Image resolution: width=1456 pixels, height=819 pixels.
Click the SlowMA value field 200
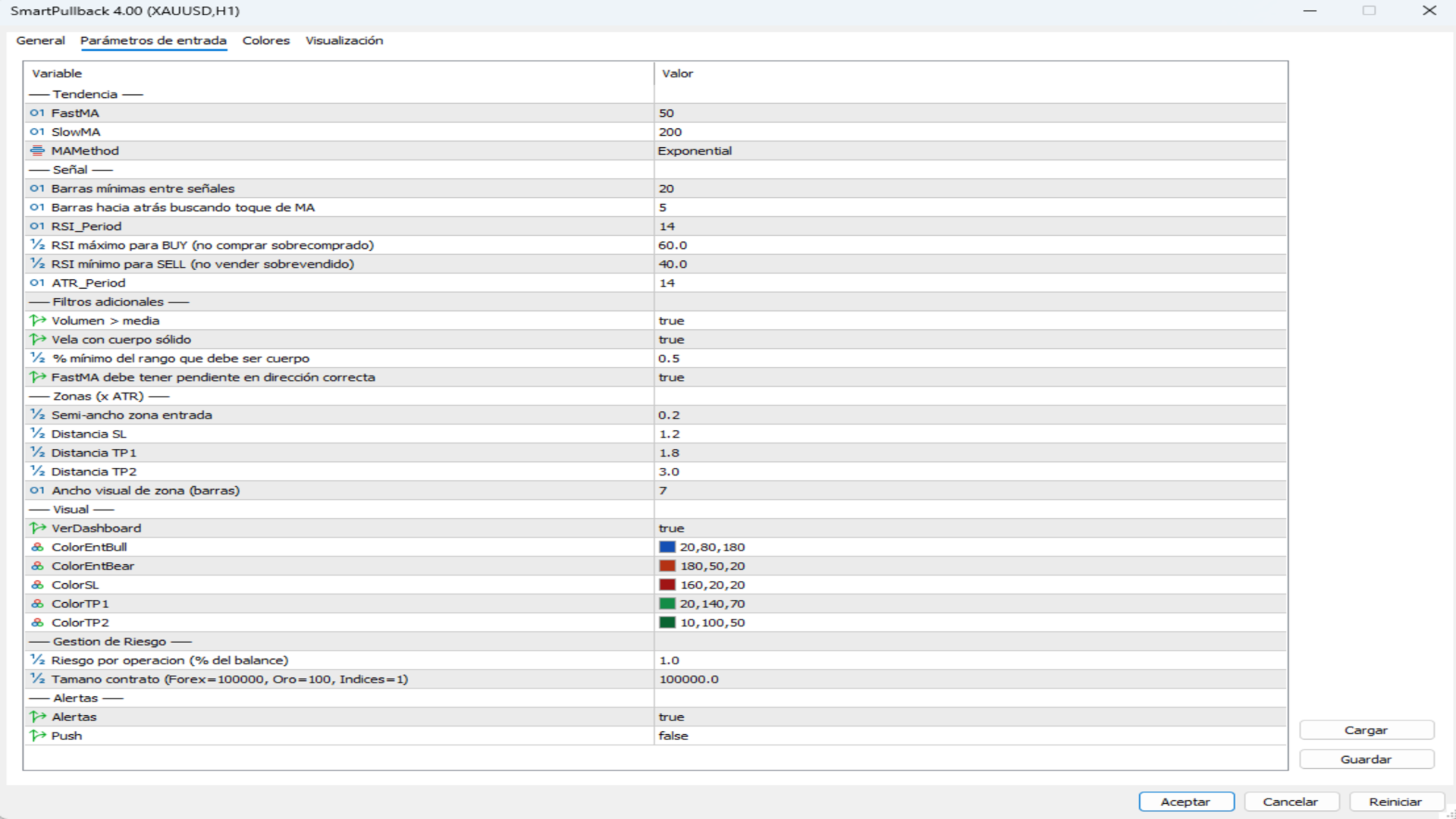coord(670,132)
